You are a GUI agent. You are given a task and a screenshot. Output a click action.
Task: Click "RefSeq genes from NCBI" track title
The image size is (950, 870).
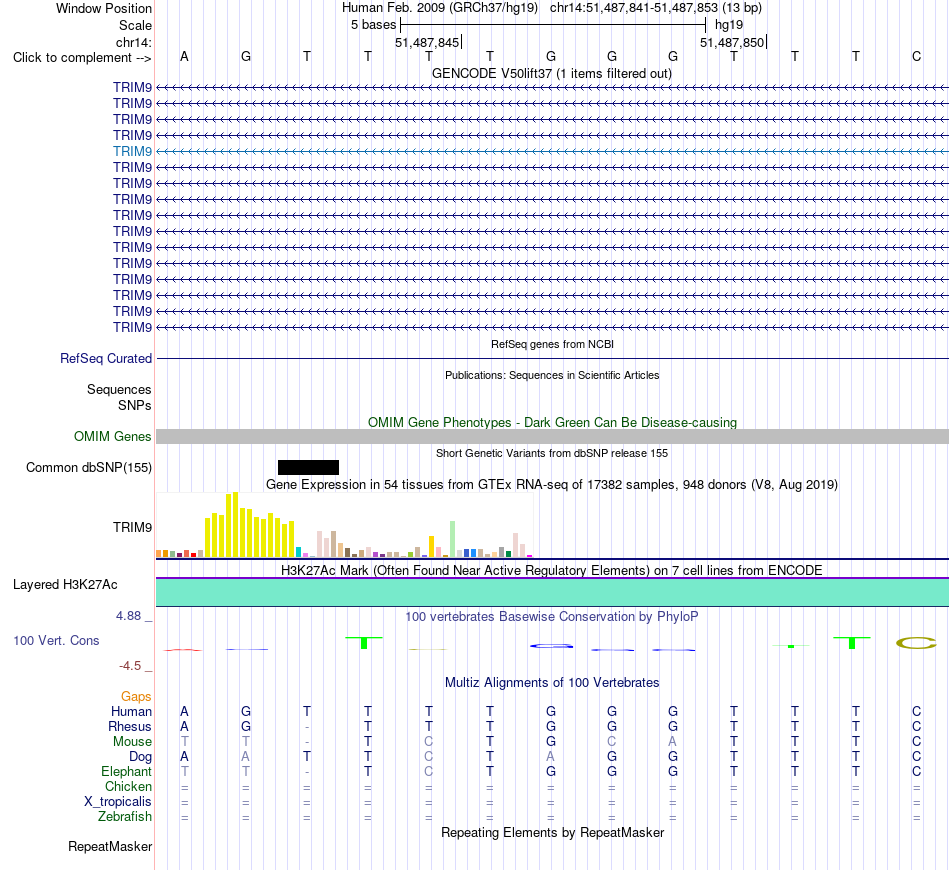pyautogui.click(x=552, y=344)
